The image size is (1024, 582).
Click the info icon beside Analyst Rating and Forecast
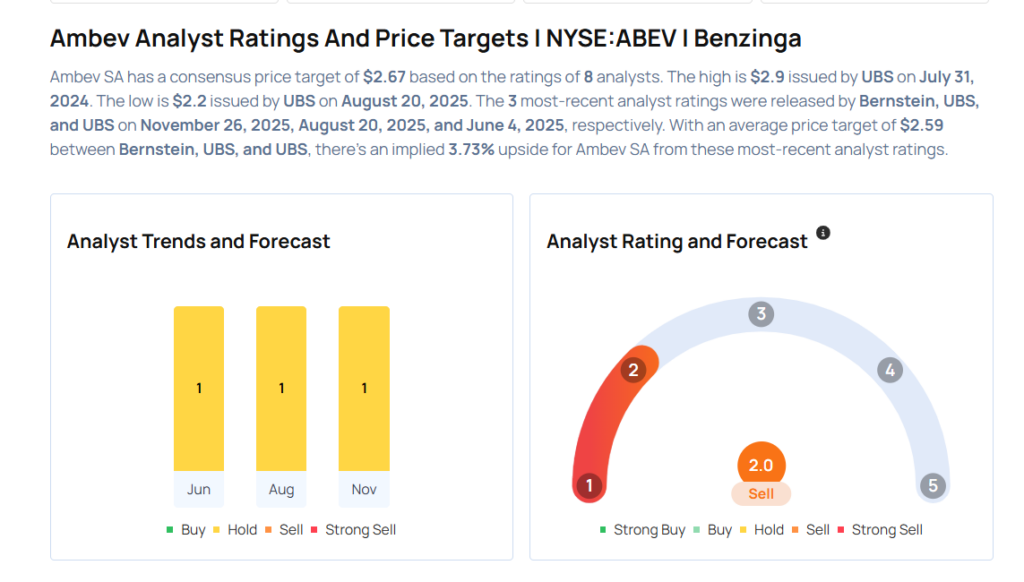tap(823, 233)
